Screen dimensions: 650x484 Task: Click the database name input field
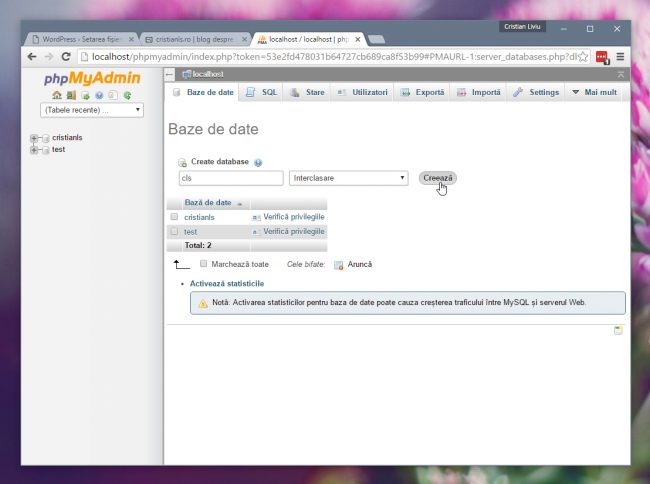pos(230,178)
